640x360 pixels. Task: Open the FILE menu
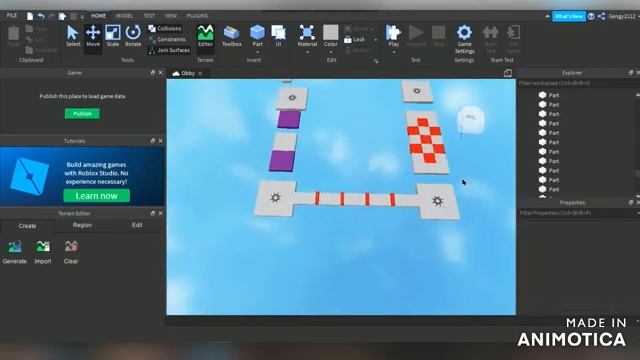click(12, 16)
